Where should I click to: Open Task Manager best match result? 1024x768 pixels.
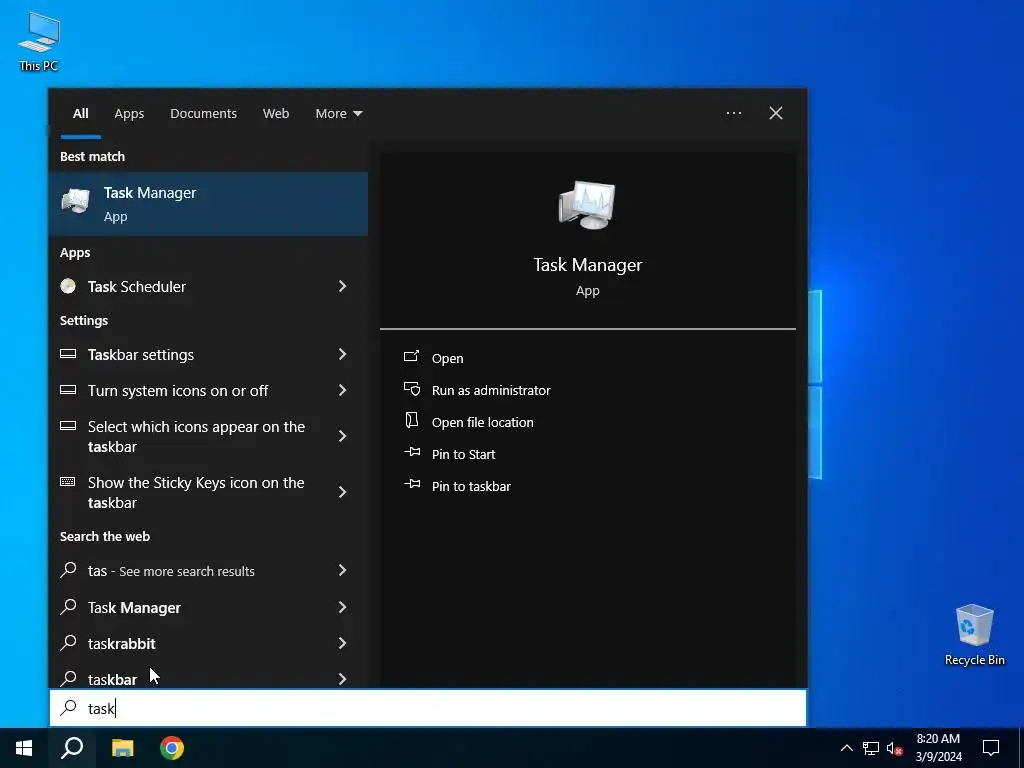pos(208,204)
